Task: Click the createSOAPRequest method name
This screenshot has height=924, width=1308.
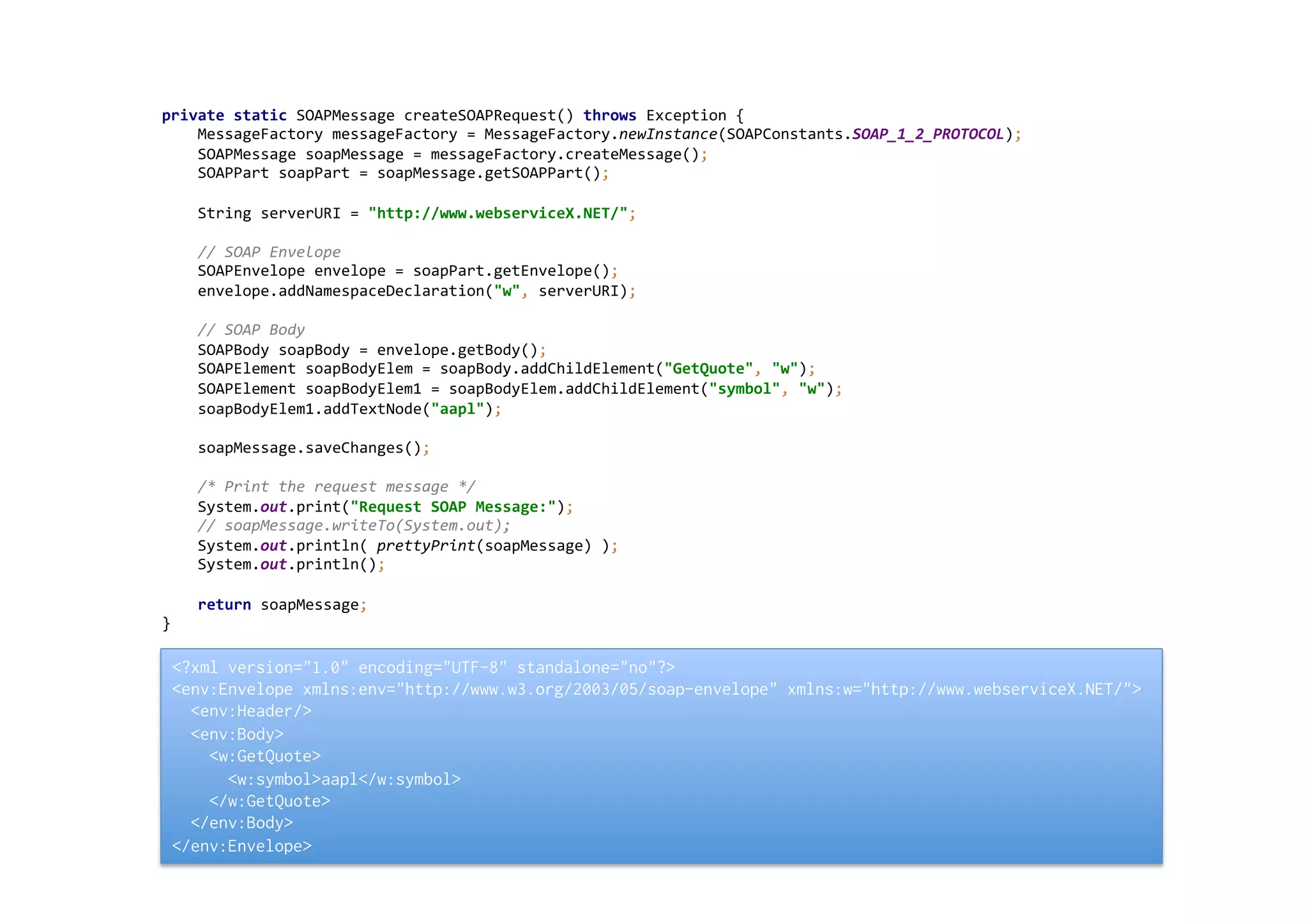Action: point(480,116)
